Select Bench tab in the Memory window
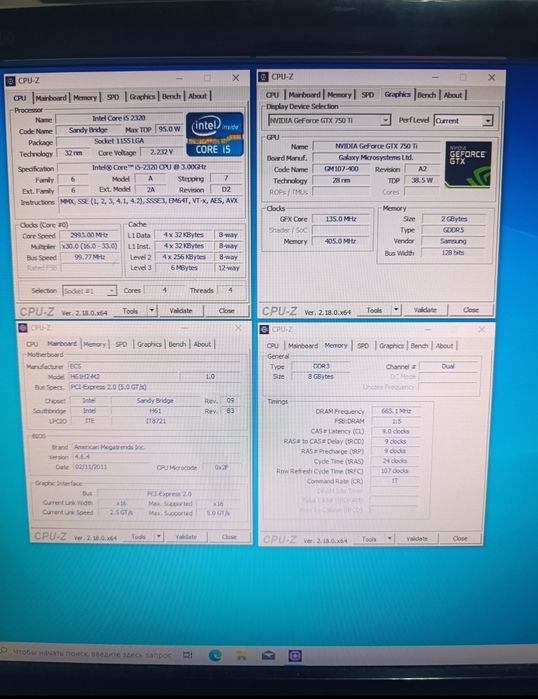 (x=419, y=345)
